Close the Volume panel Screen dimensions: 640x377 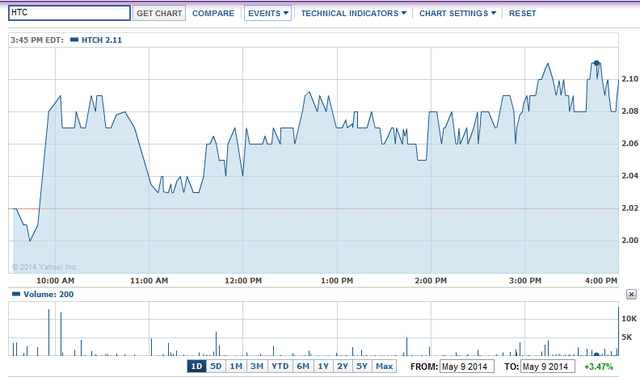(x=631, y=294)
